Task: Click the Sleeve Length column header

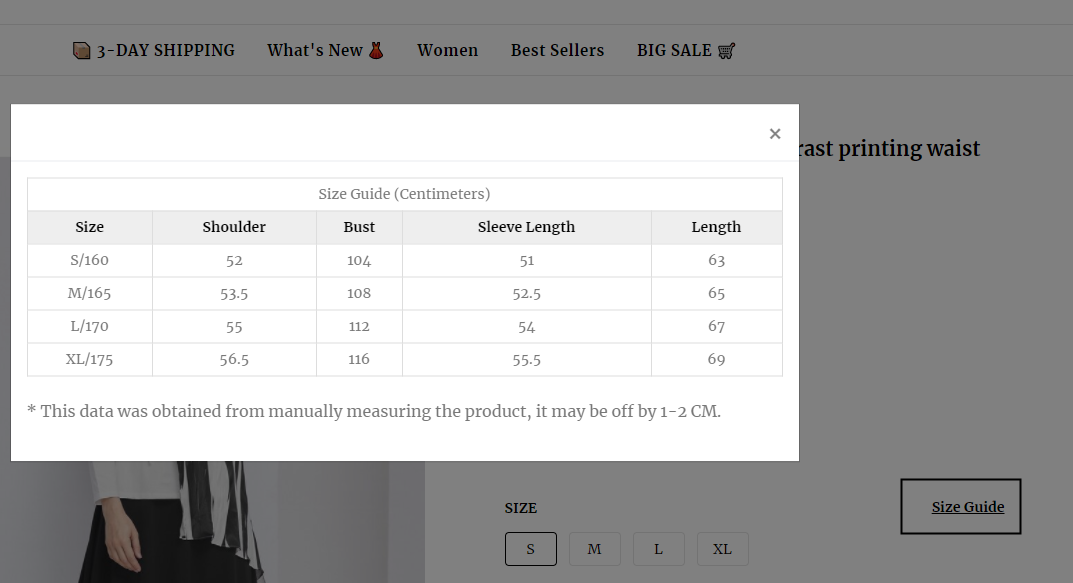Action: (x=526, y=227)
